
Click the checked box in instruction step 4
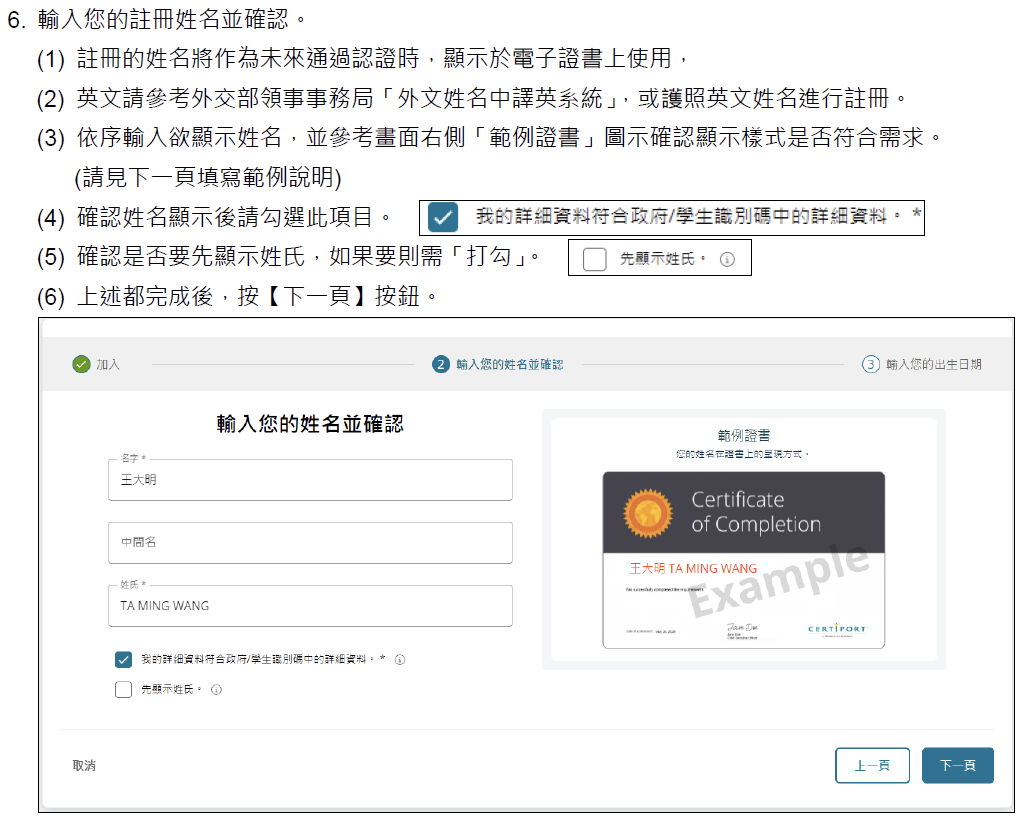pos(443,217)
